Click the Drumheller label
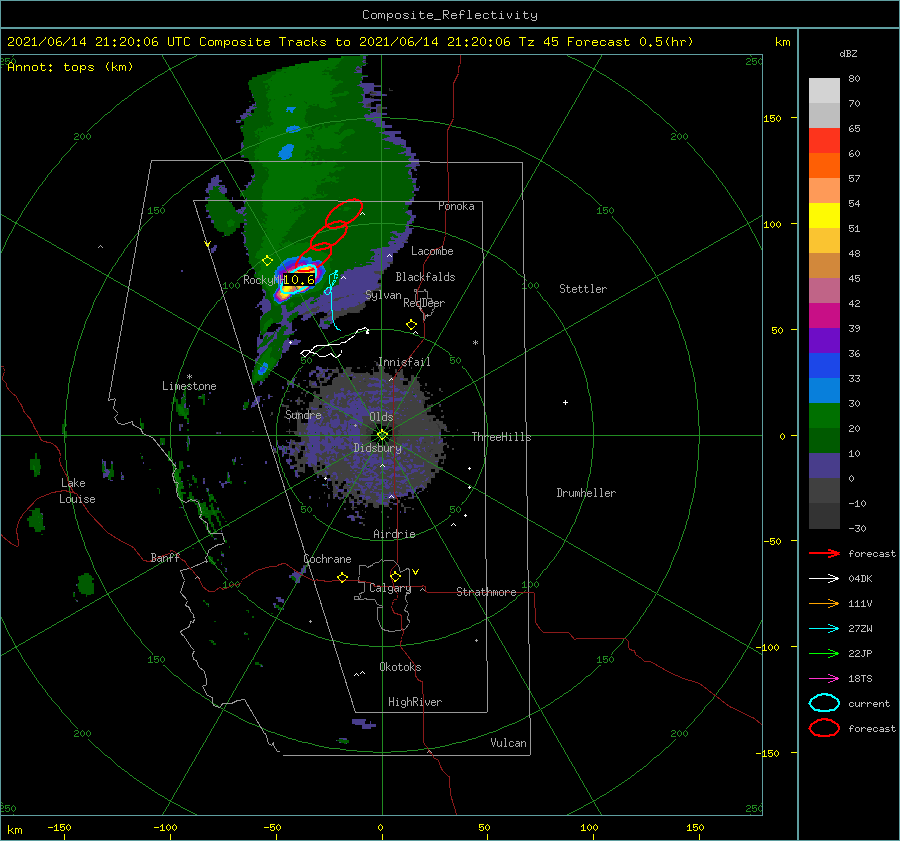900x841 pixels. coord(586,493)
